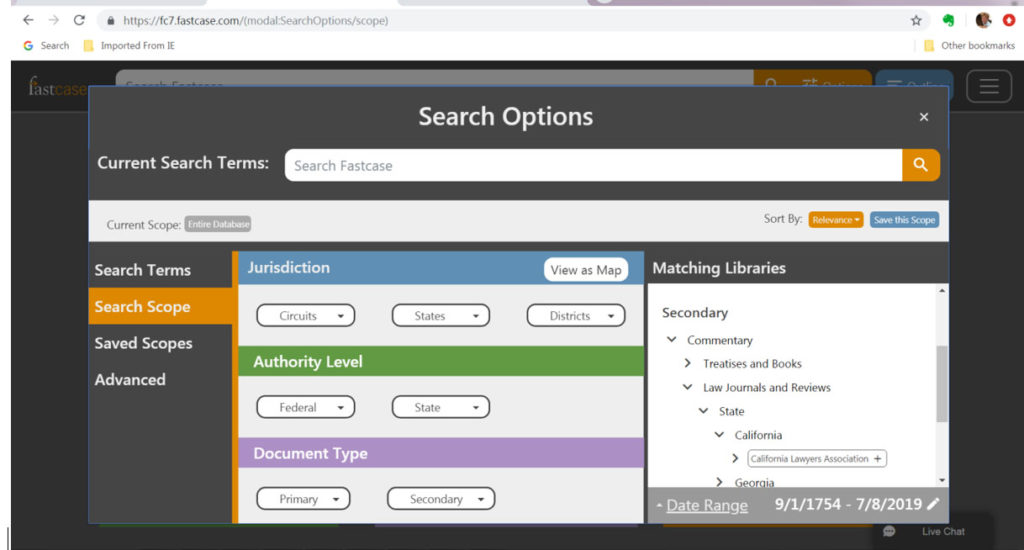Click the Authority Level section header
Screen dimensions: 1024x550
[441, 361]
